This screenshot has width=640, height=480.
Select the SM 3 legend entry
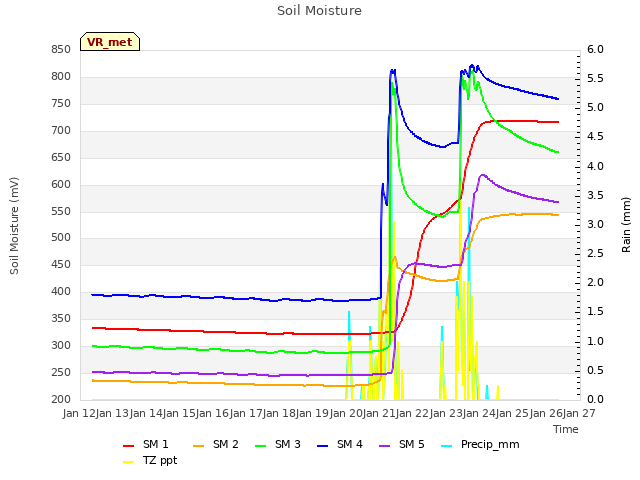tap(278, 444)
